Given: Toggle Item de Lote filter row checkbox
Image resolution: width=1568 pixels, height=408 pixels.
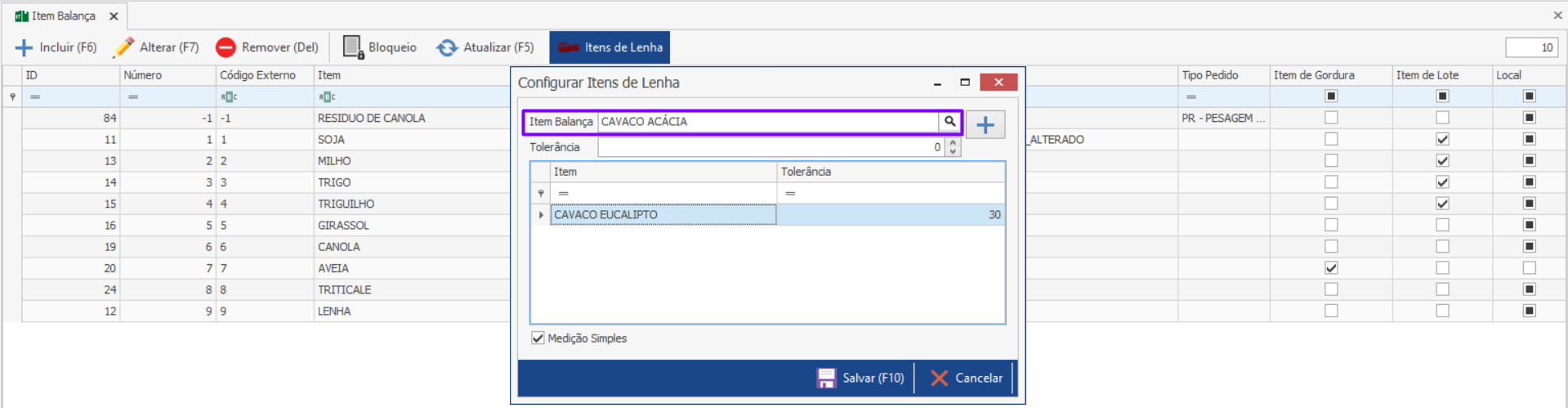Looking at the screenshot, I should [1442, 96].
